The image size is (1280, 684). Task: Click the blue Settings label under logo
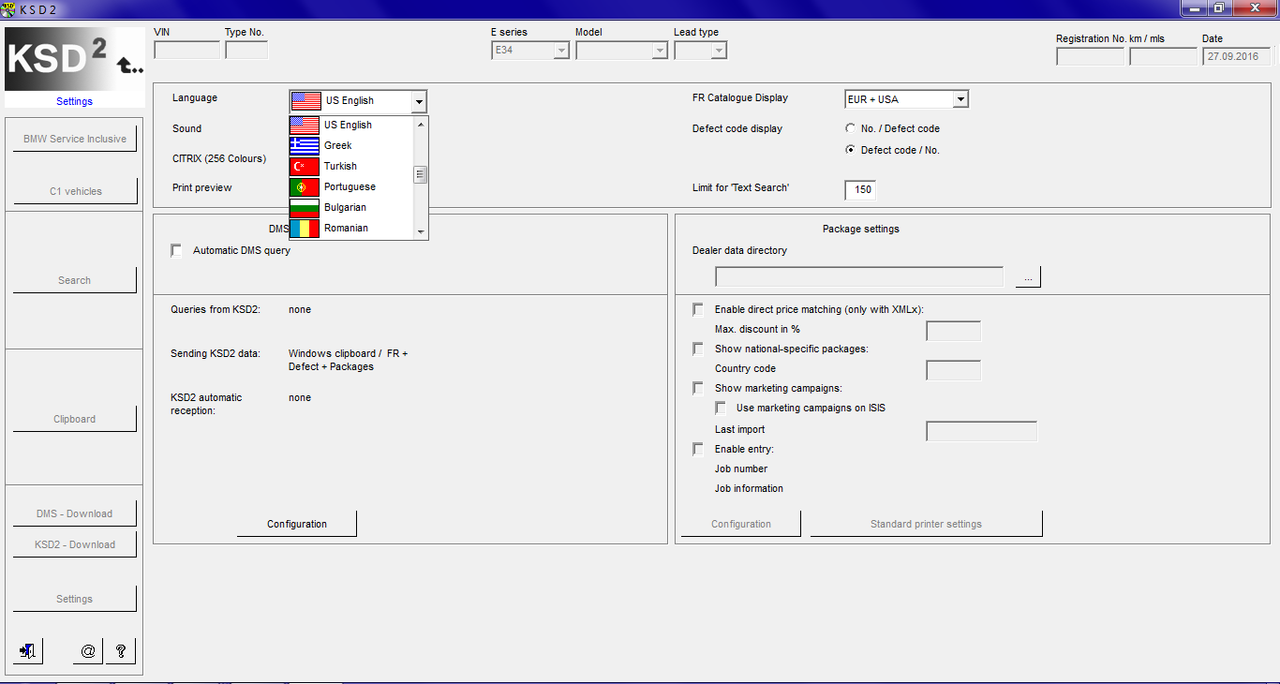tap(74, 101)
